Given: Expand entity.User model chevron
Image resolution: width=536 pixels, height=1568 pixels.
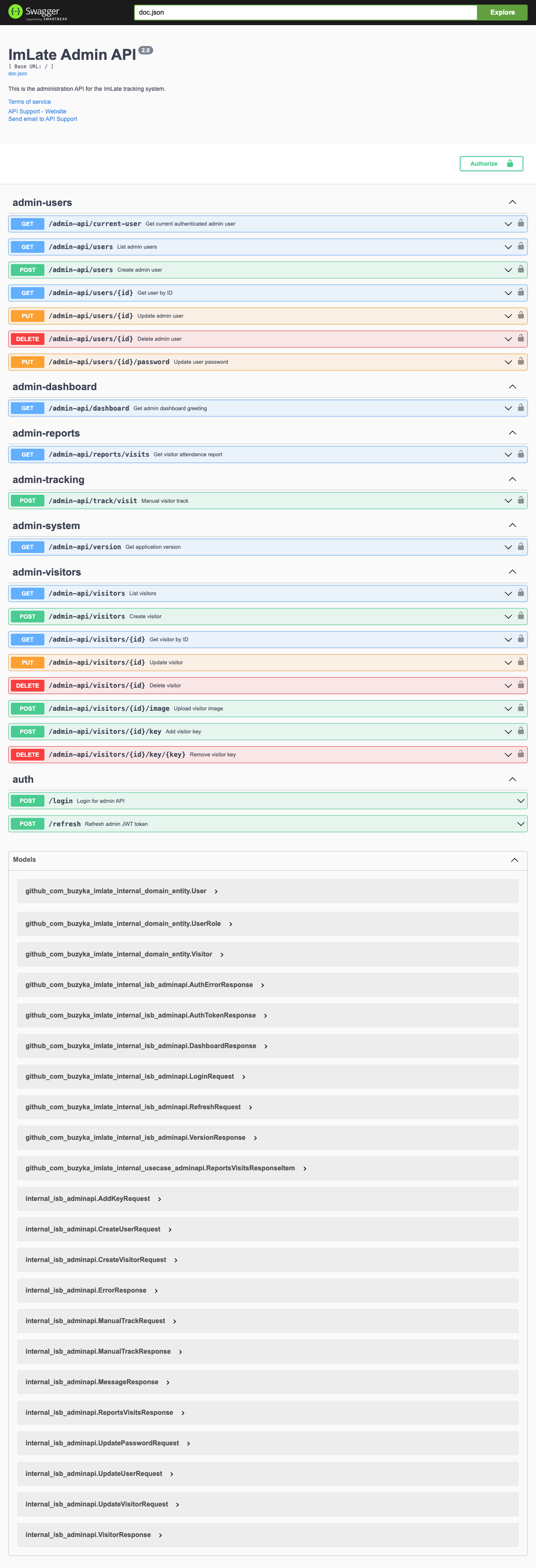Looking at the screenshot, I should pos(216,892).
